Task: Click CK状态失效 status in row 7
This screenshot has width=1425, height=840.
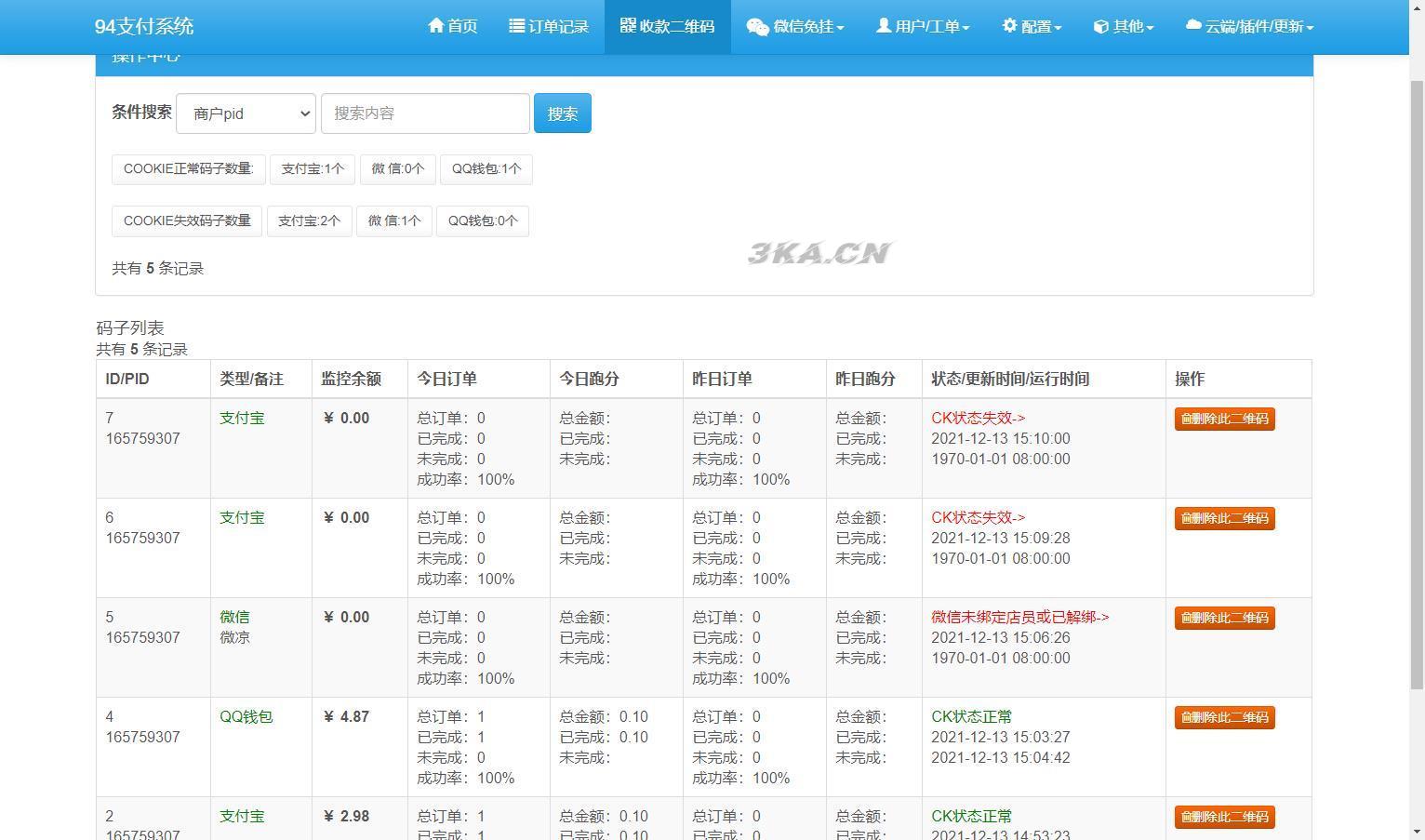Action: tap(978, 419)
